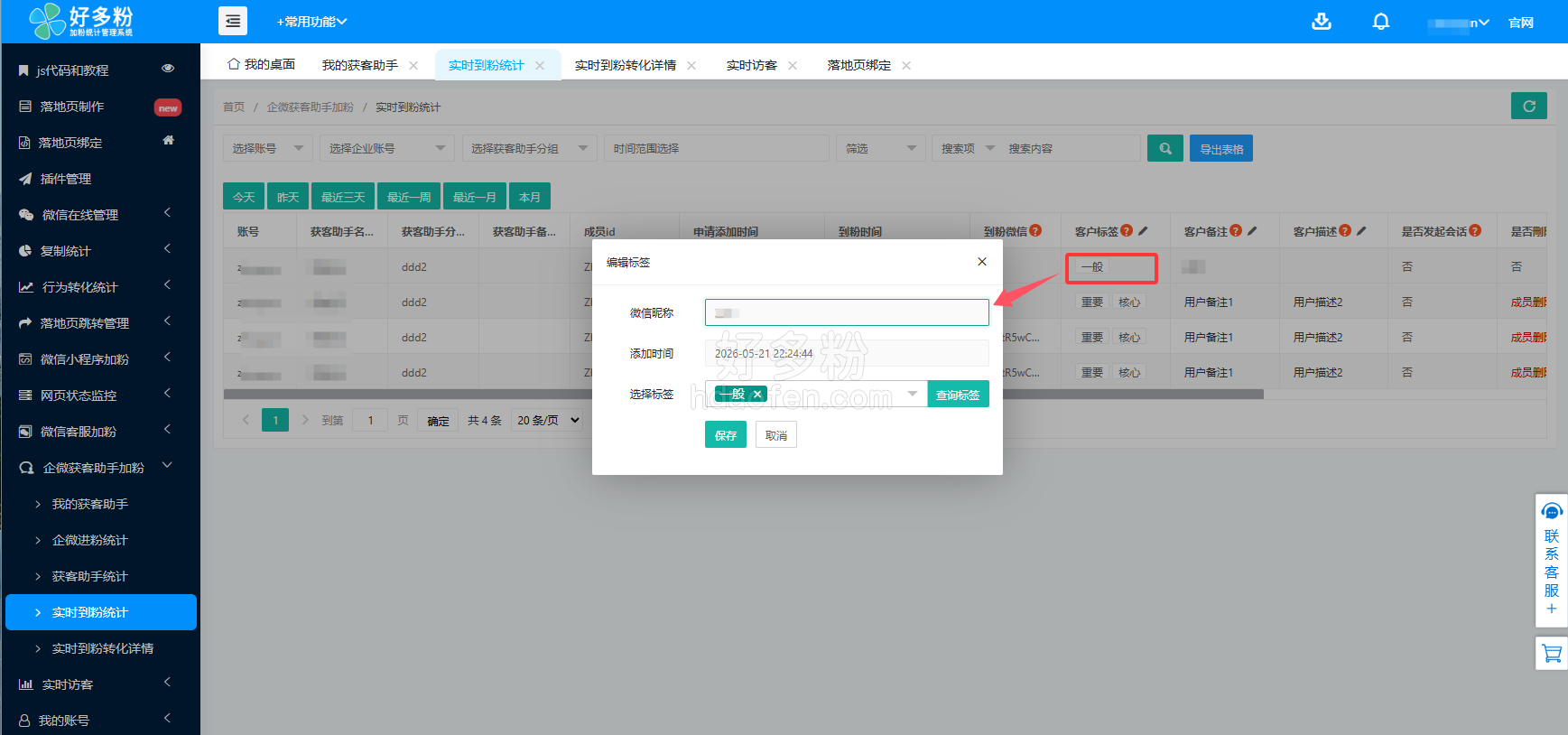The height and width of the screenshot is (735, 1568).
Task: Close the 编辑标签 dialog with X
Action: click(x=982, y=262)
